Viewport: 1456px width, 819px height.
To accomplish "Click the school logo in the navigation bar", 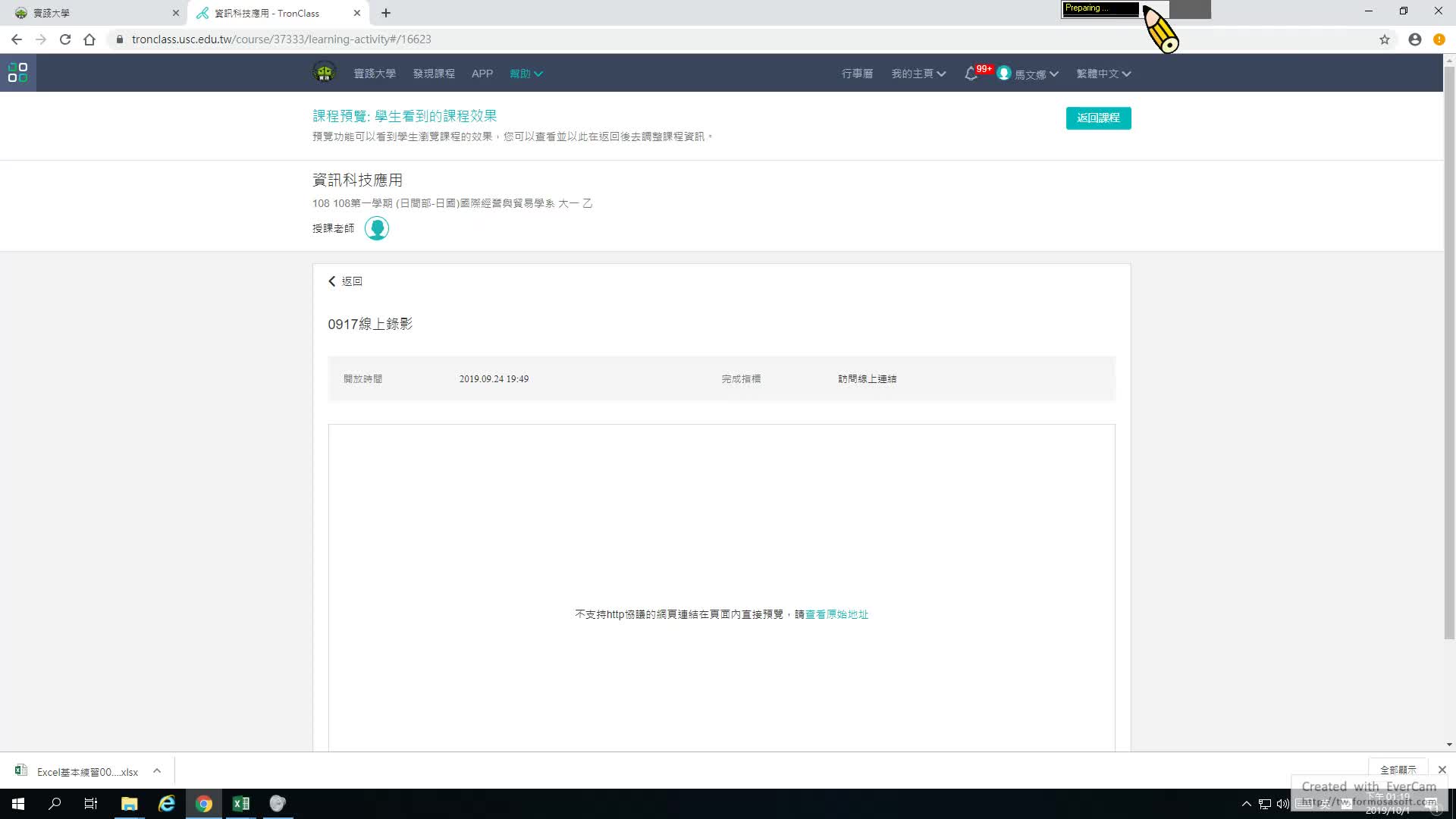I will tap(325, 73).
